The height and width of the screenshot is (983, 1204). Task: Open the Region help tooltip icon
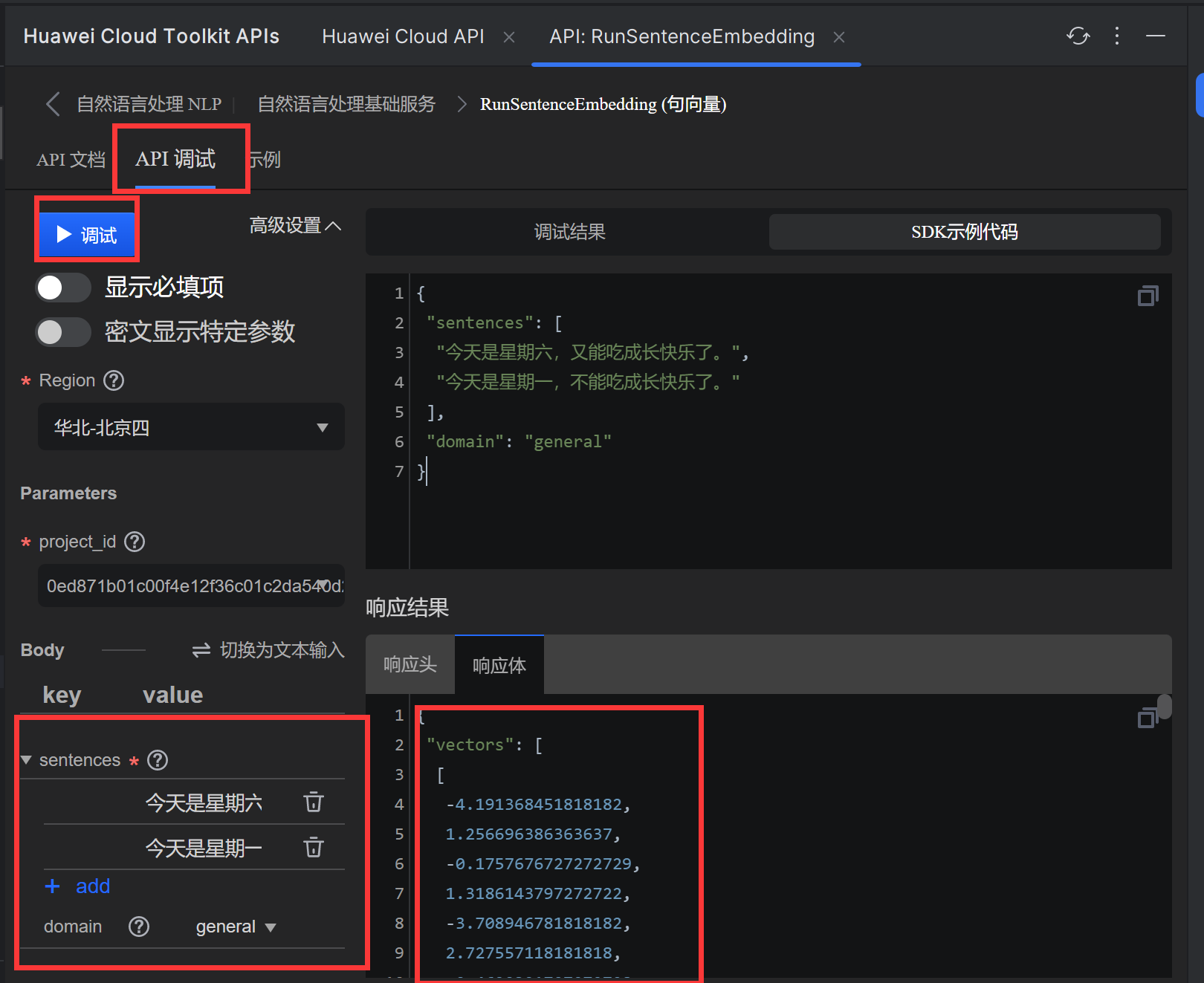[114, 380]
